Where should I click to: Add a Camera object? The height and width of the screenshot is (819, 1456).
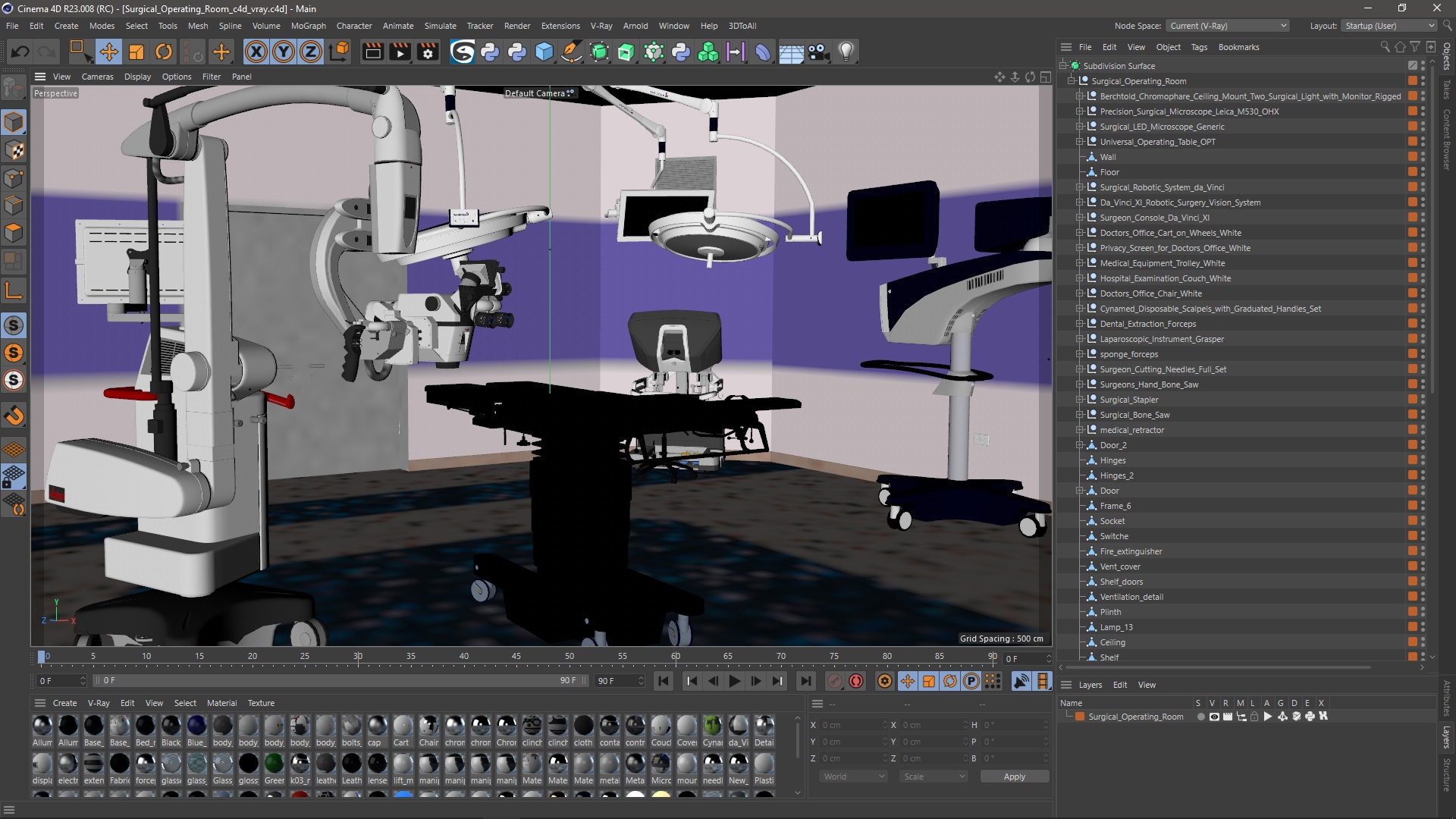pyautogui.click(x=818, y=52)
